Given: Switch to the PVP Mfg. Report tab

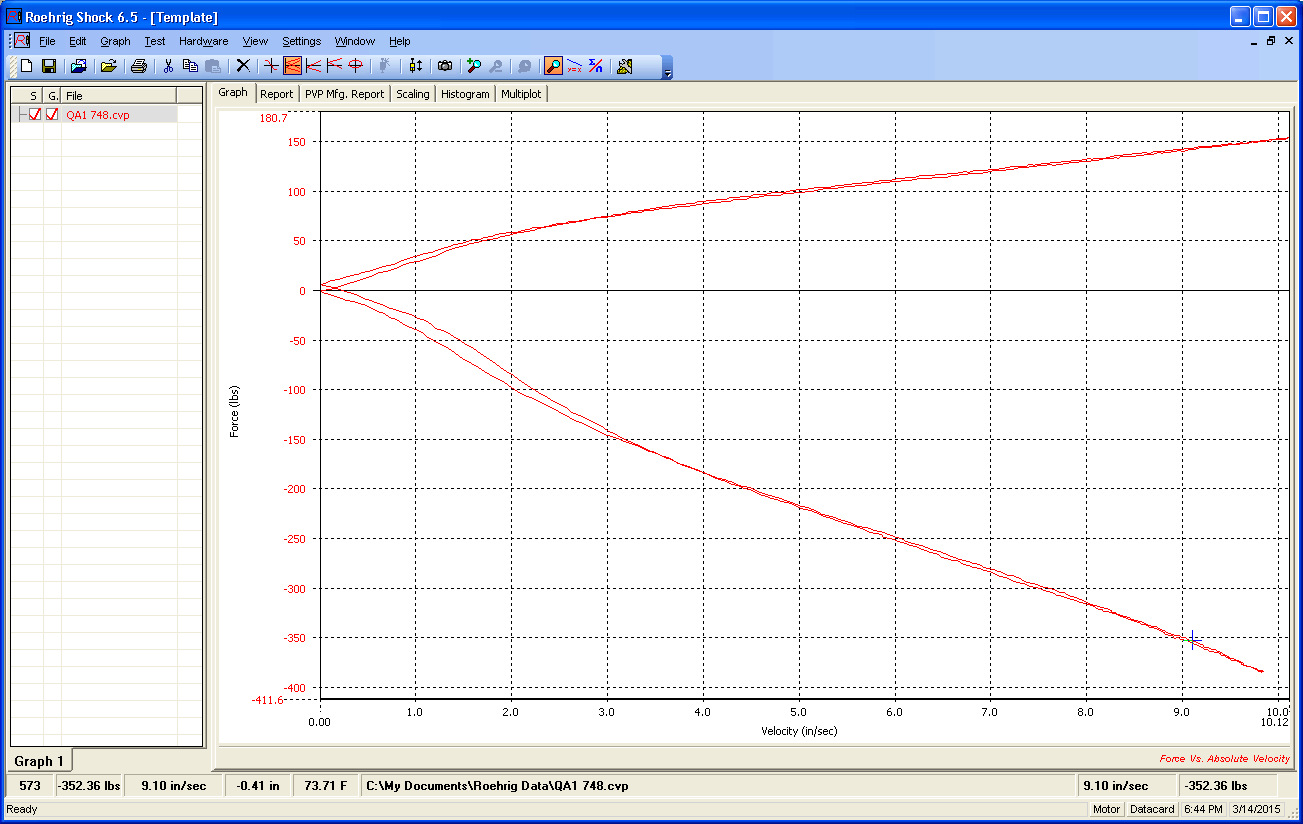Looking at the screenshot, I should [x=344, y=94].
